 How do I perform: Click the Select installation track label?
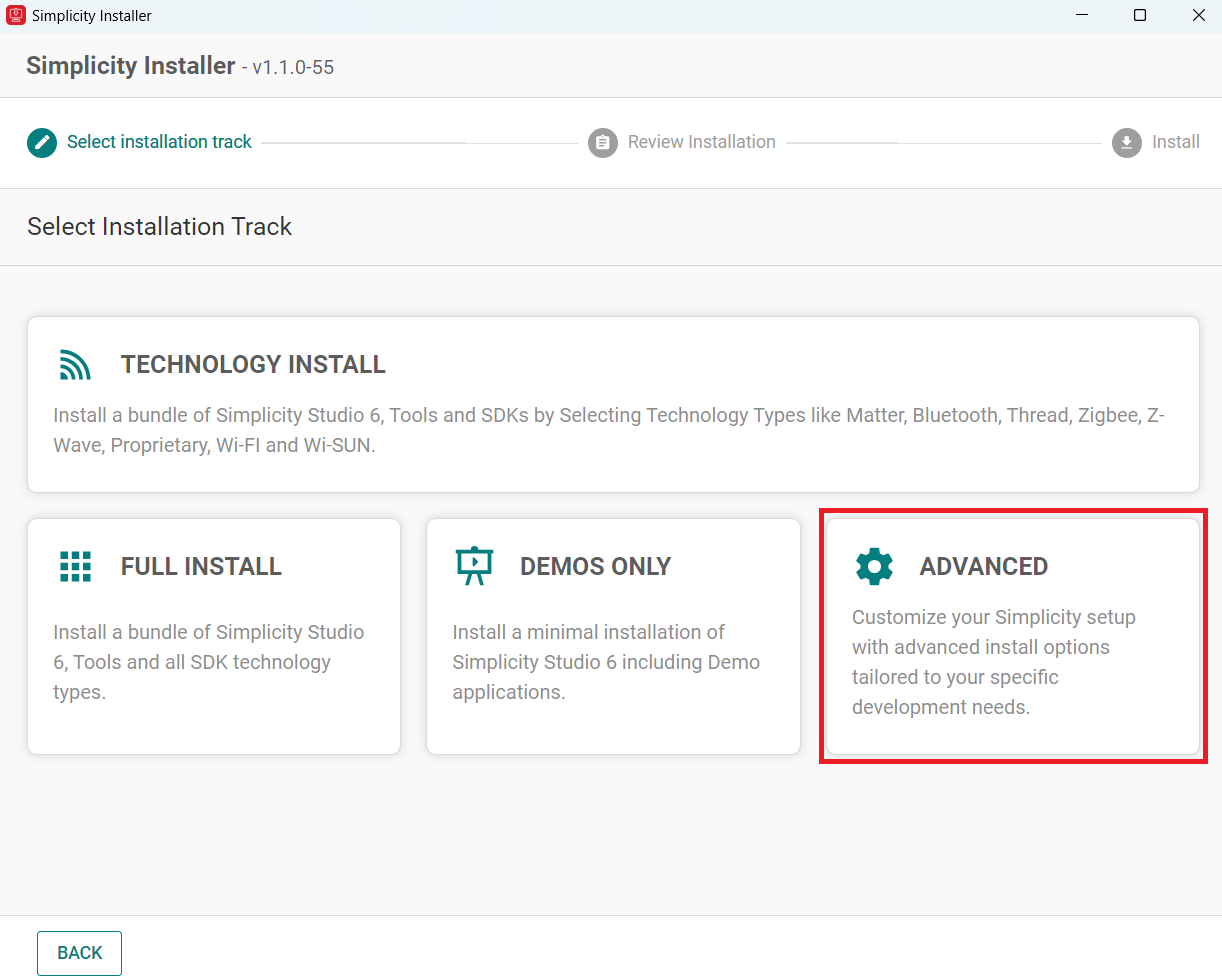159,142
